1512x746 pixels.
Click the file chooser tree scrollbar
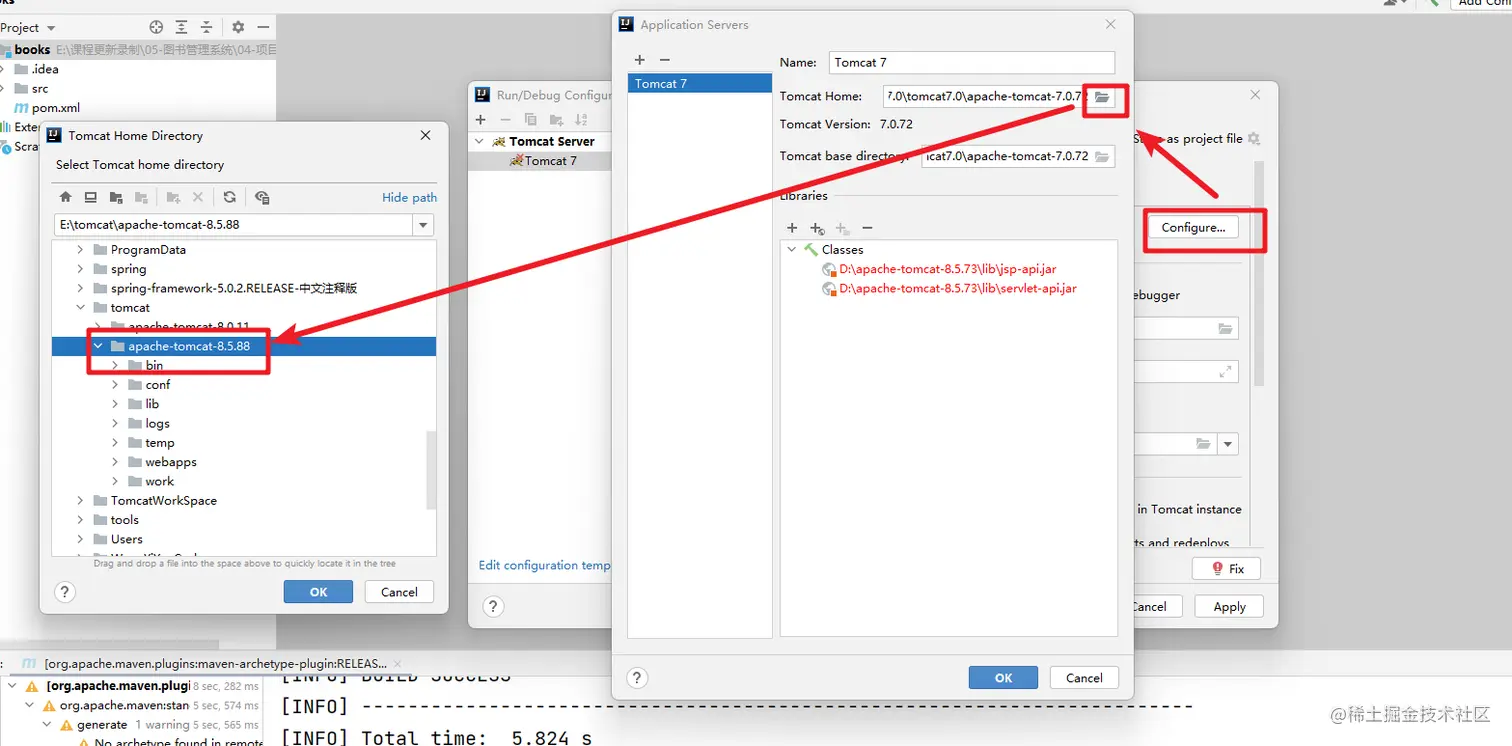click(x=431, y=470)
